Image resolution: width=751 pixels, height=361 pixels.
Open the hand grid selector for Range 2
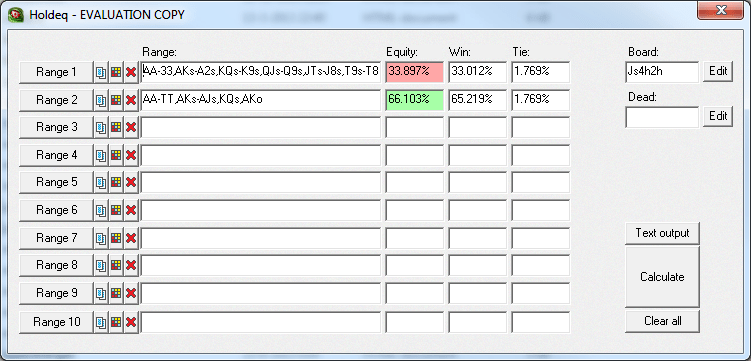(116, 100)
